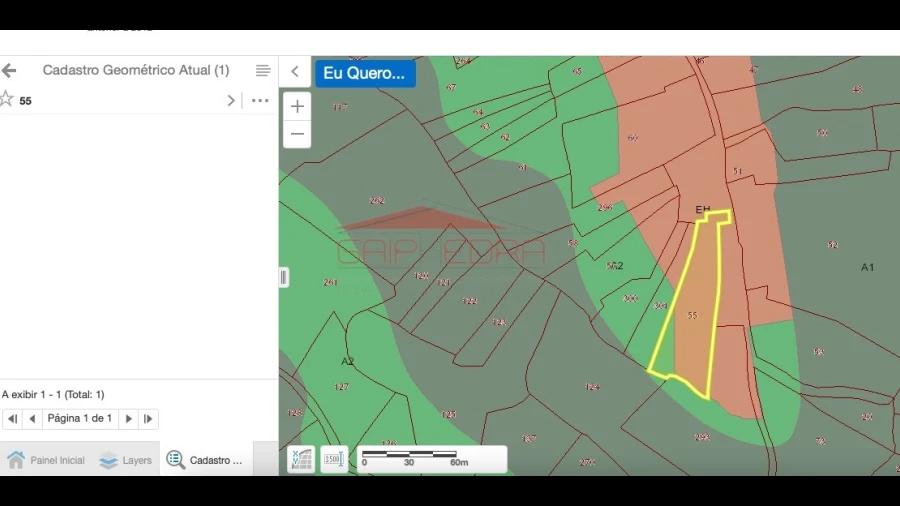This screenshot has height=506, width=900.
Task: Click the panel resize handle
Action: (284, 278)
